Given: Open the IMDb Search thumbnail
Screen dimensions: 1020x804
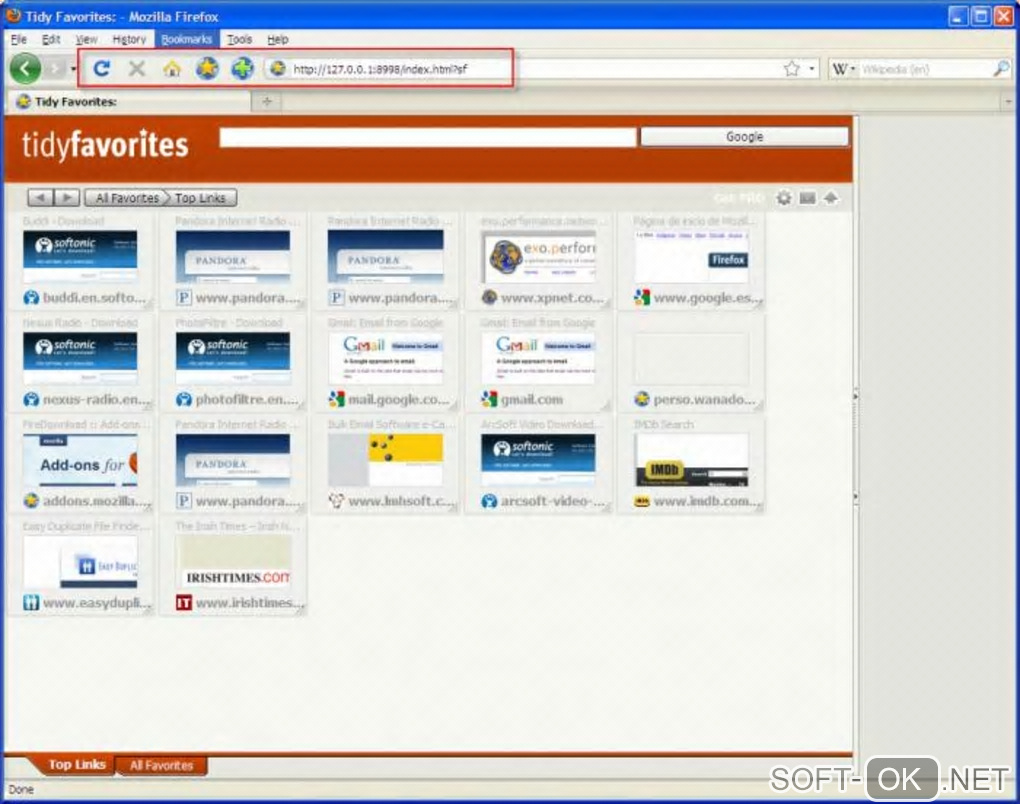Looking at the screenshot, I should pyautogui.click(x=691, y=461).
